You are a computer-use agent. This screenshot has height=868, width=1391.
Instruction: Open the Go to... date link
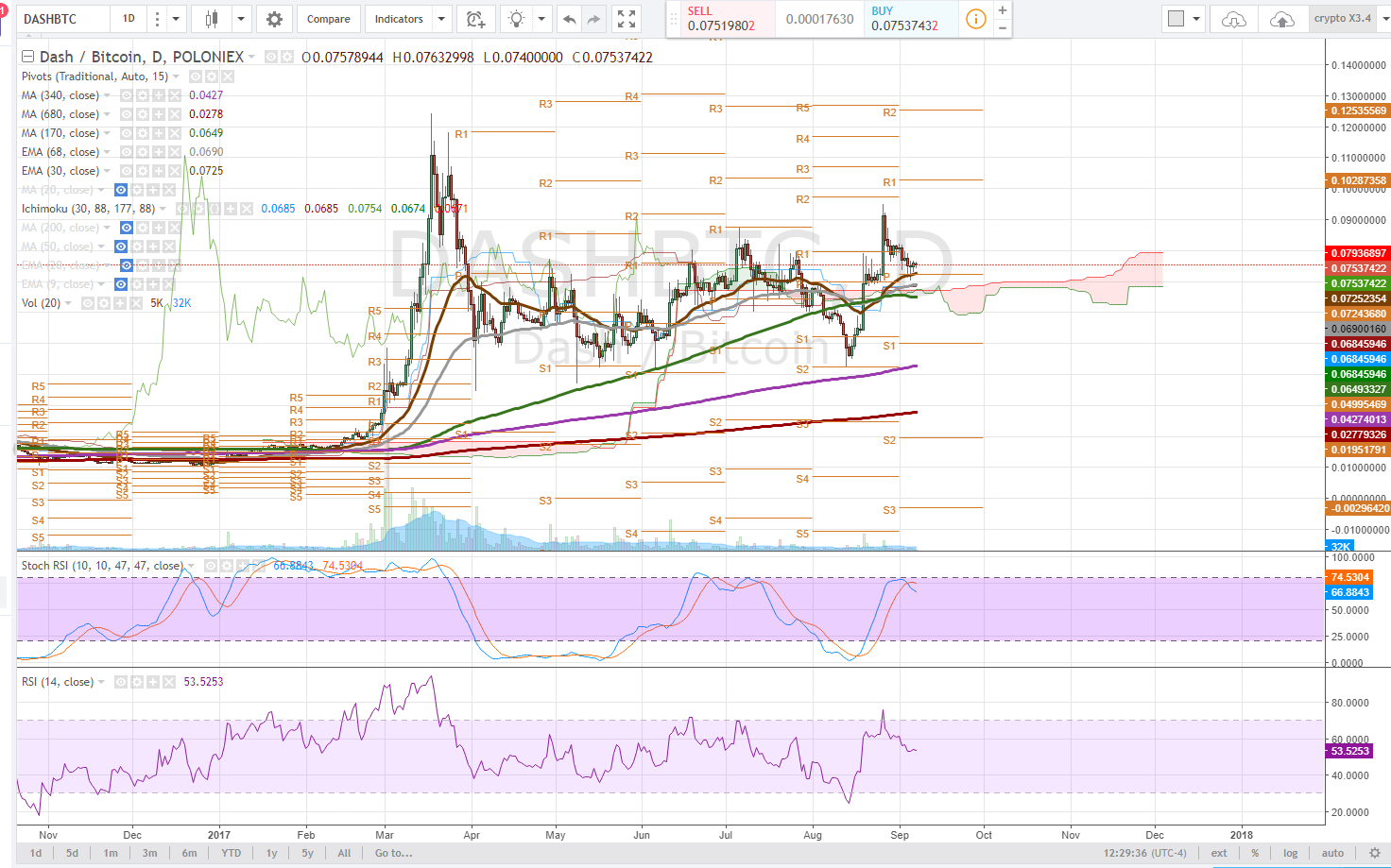click(393, 853)
